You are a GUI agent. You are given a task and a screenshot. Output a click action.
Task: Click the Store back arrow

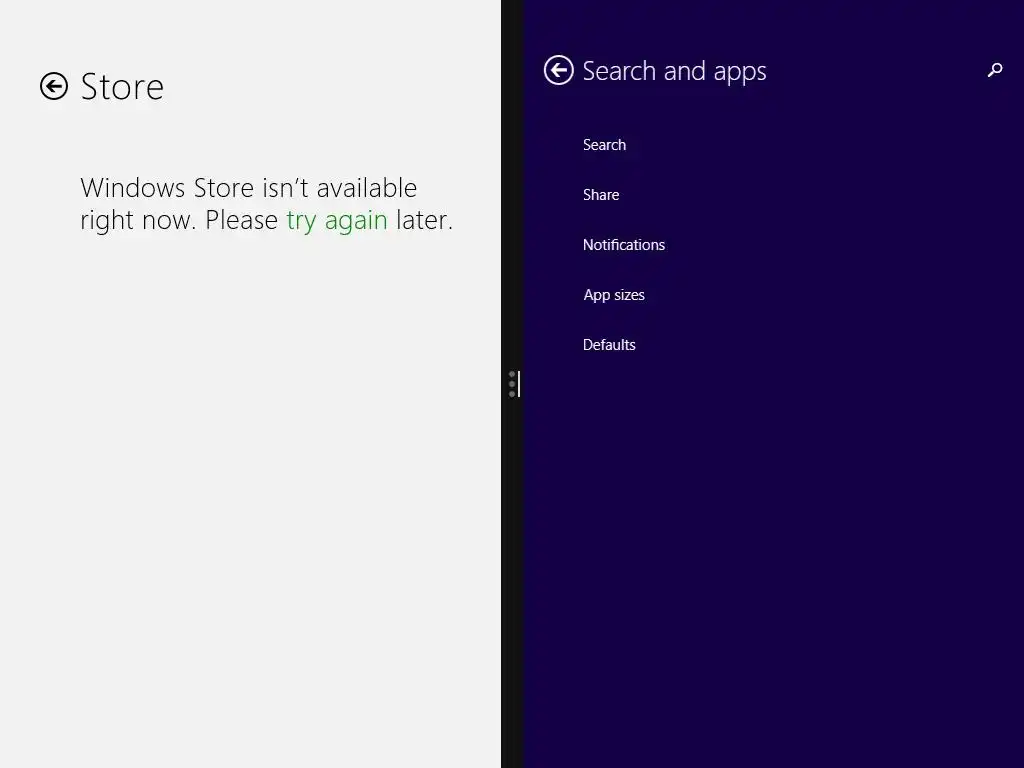(x=54, y=87)
